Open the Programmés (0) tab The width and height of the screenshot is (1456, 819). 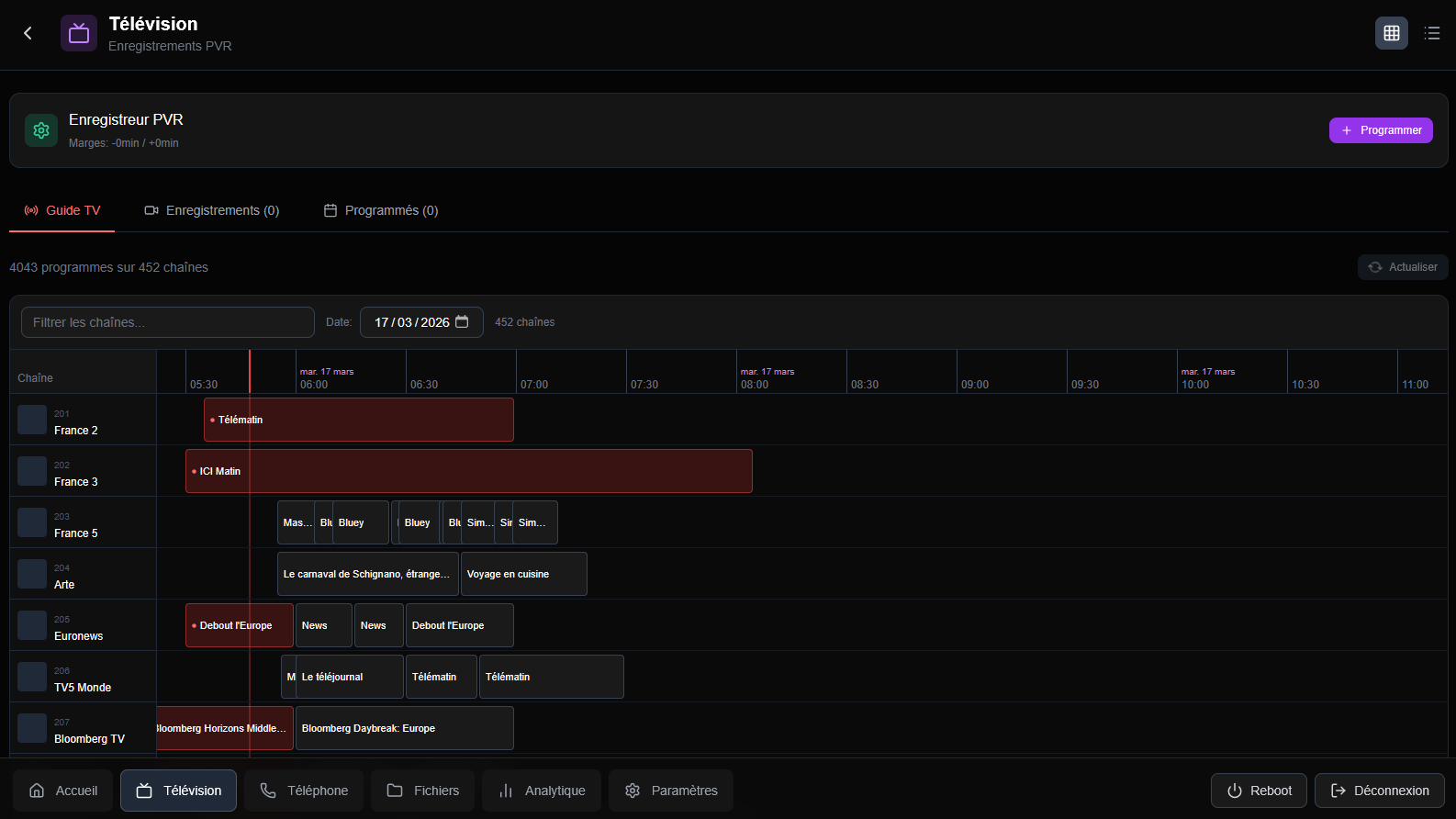(381, 210)
